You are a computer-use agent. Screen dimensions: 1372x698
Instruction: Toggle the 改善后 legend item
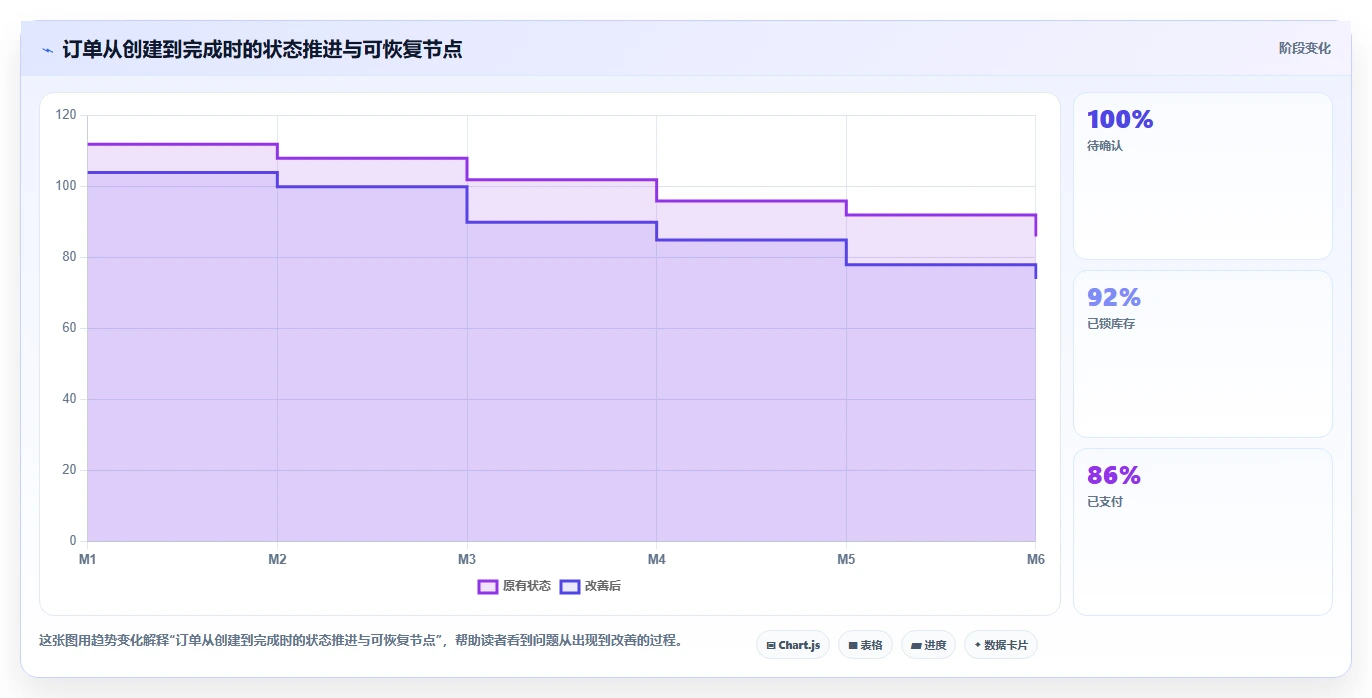click(x=590, y=586)
